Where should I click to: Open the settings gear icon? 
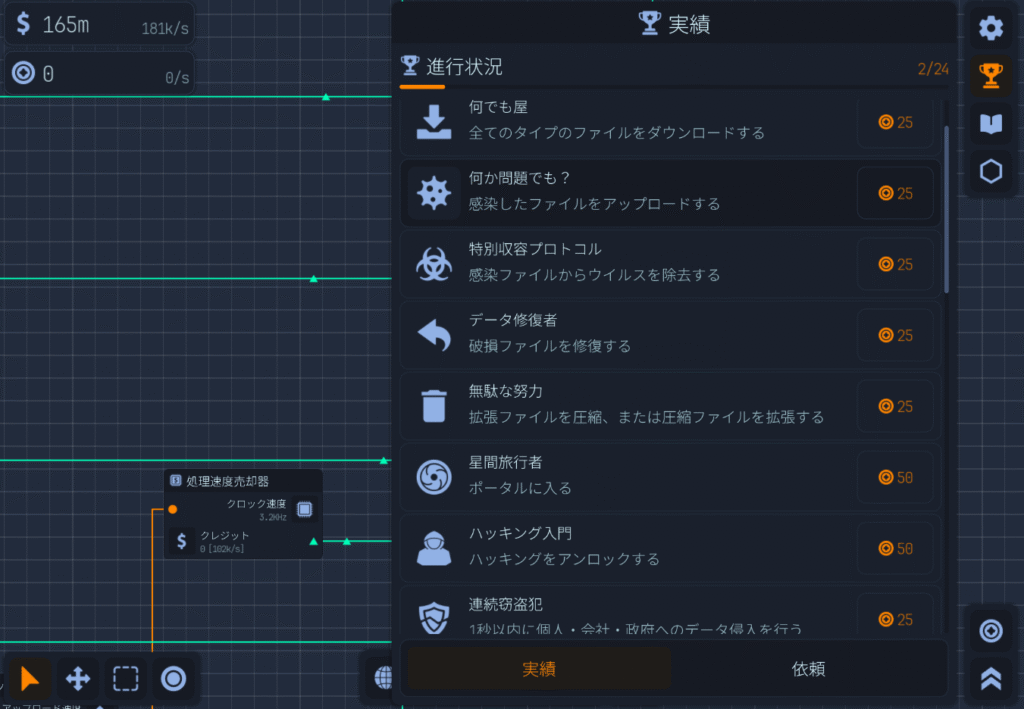pos(990,28)
